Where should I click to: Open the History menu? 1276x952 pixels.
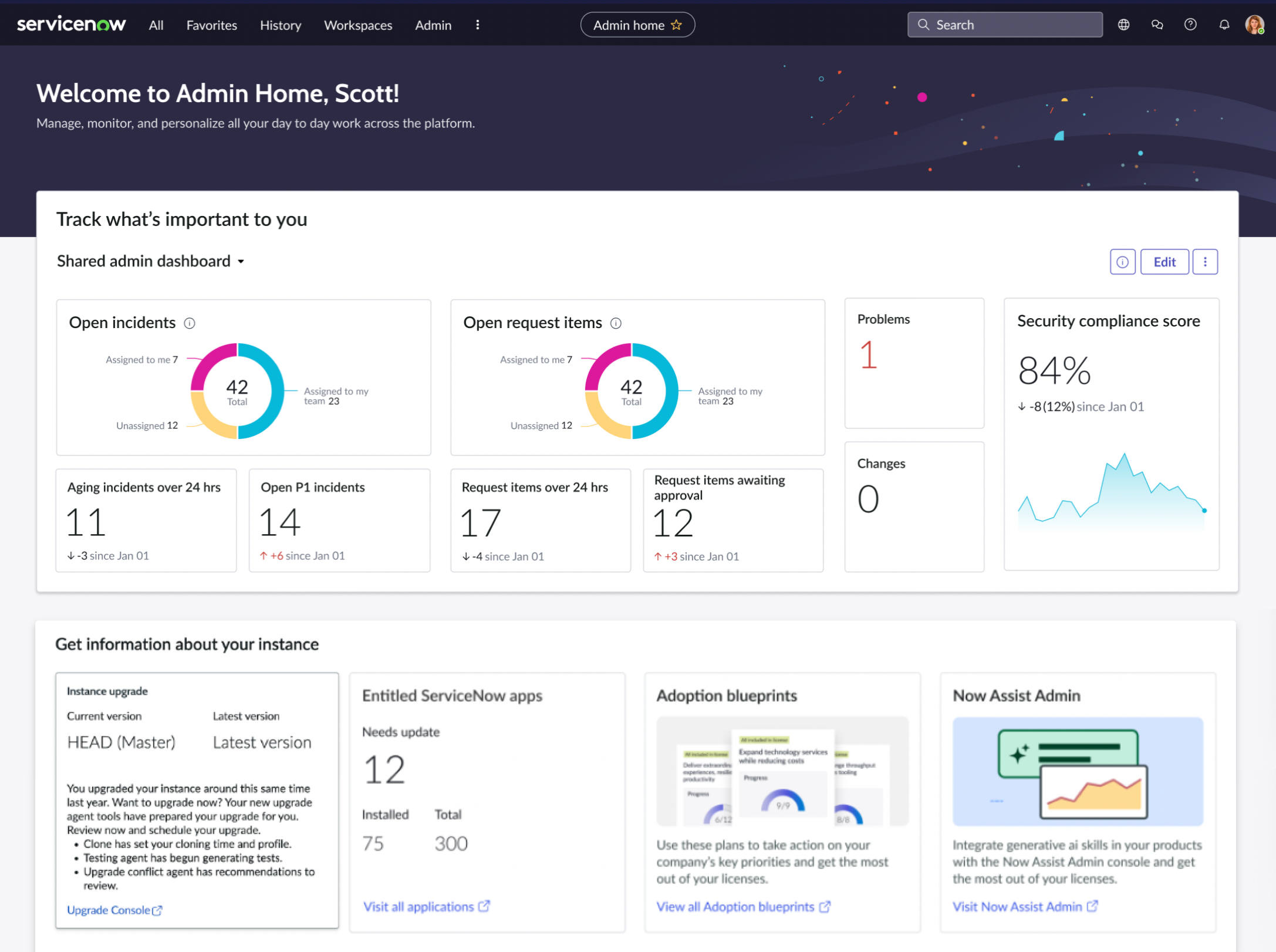281,25
